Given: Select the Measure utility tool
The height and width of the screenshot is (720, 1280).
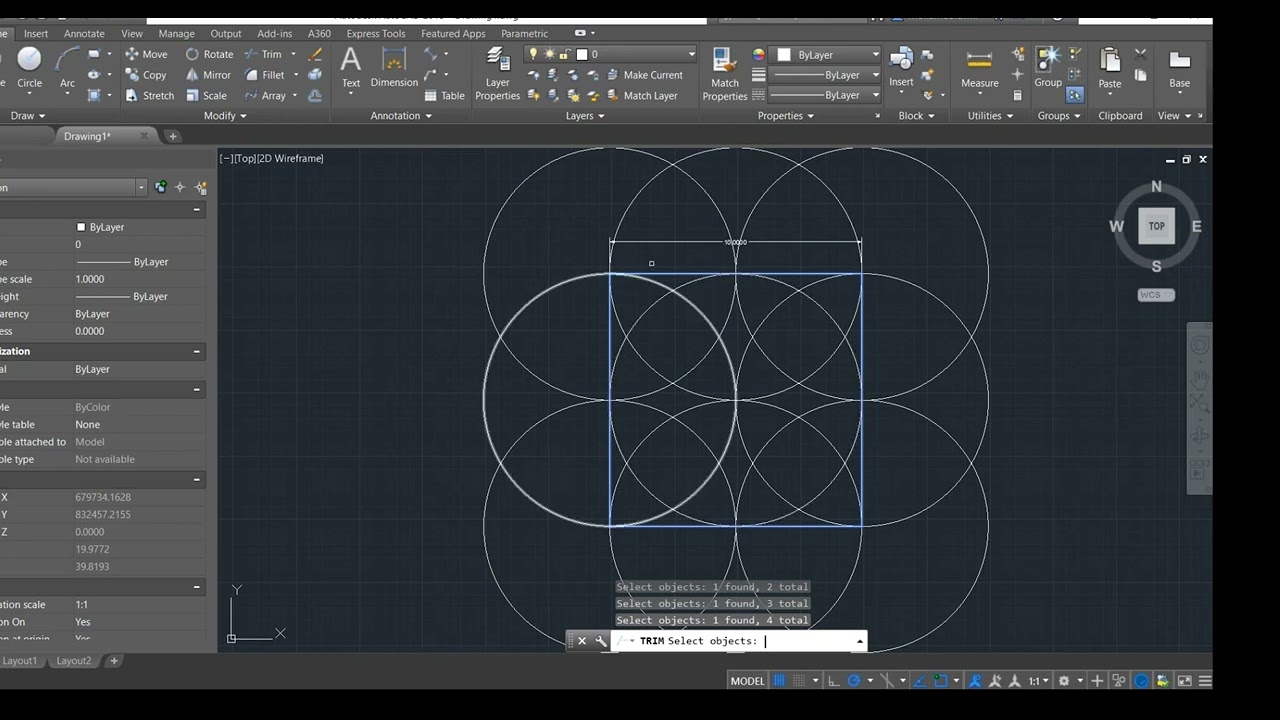Looking at the screenshot, I should [980, 68].
